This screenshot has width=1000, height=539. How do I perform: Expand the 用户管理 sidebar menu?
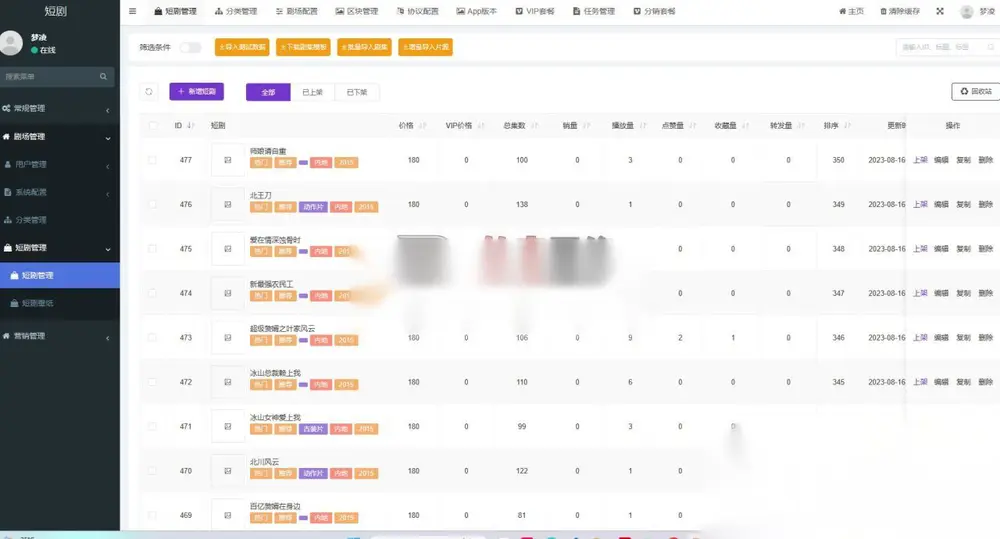click(x=59, y=165)
